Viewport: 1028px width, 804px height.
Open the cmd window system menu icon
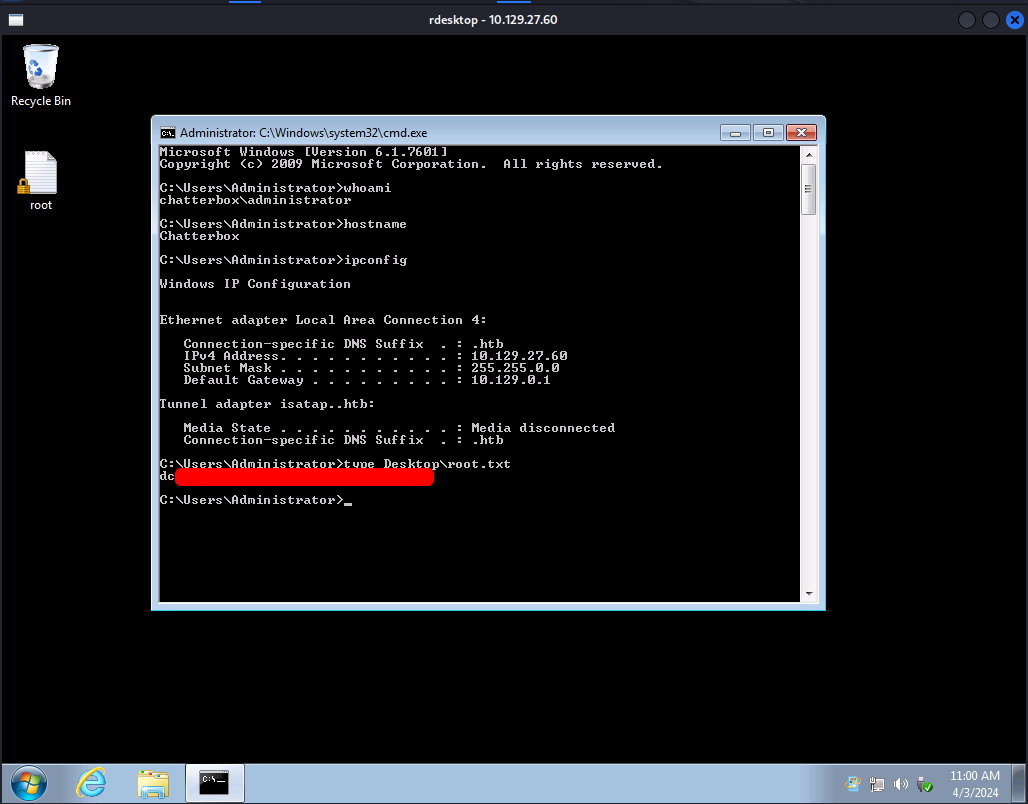coord(168,133)
